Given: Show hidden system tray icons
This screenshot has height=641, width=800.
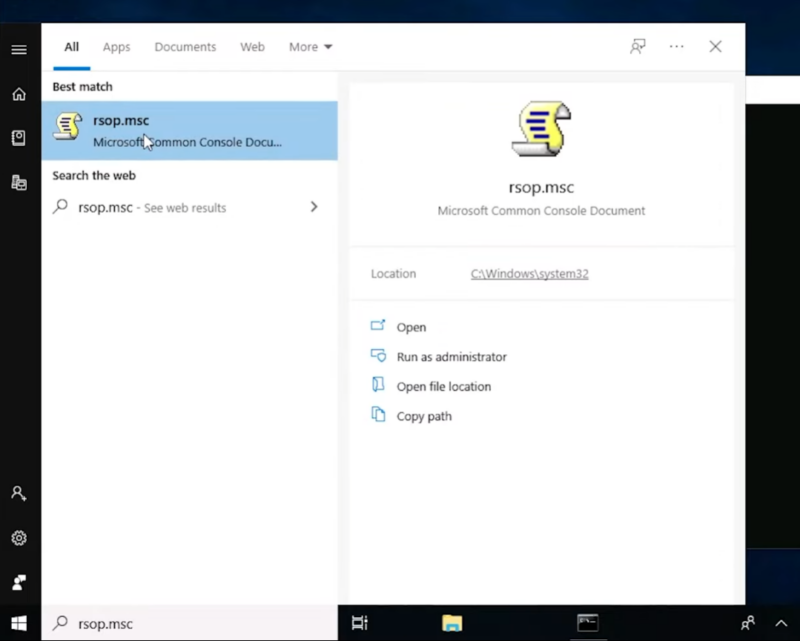Looking at the screenshot, I should 781,623.
